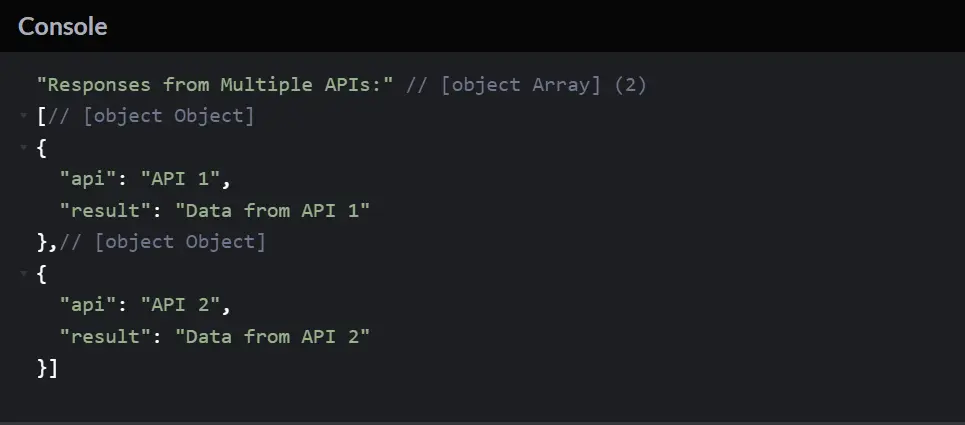The height and width of the screenshot is (425, 965).
Task: Click the first [object Object] comment
Action: pyautogui.click(x=152, y=116)
